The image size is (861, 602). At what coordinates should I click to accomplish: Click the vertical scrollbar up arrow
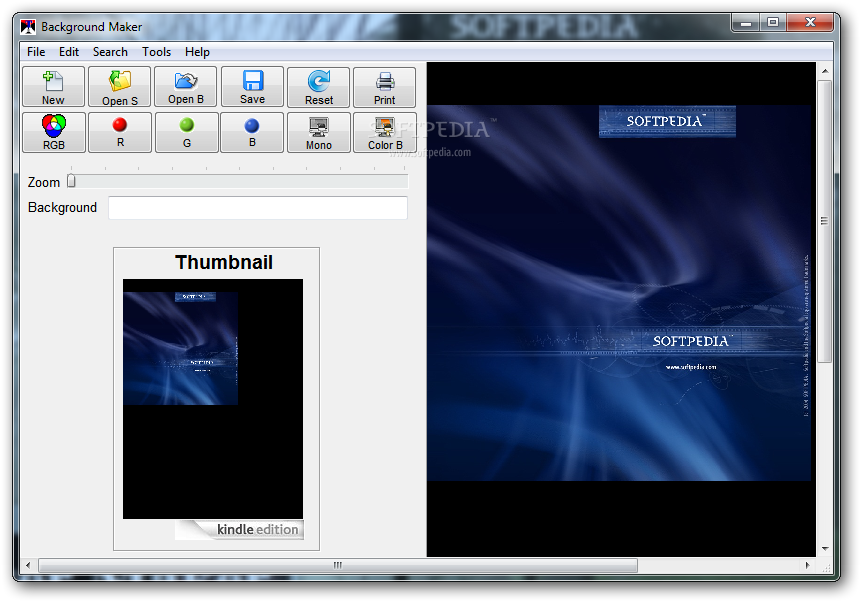pos(825,71)
